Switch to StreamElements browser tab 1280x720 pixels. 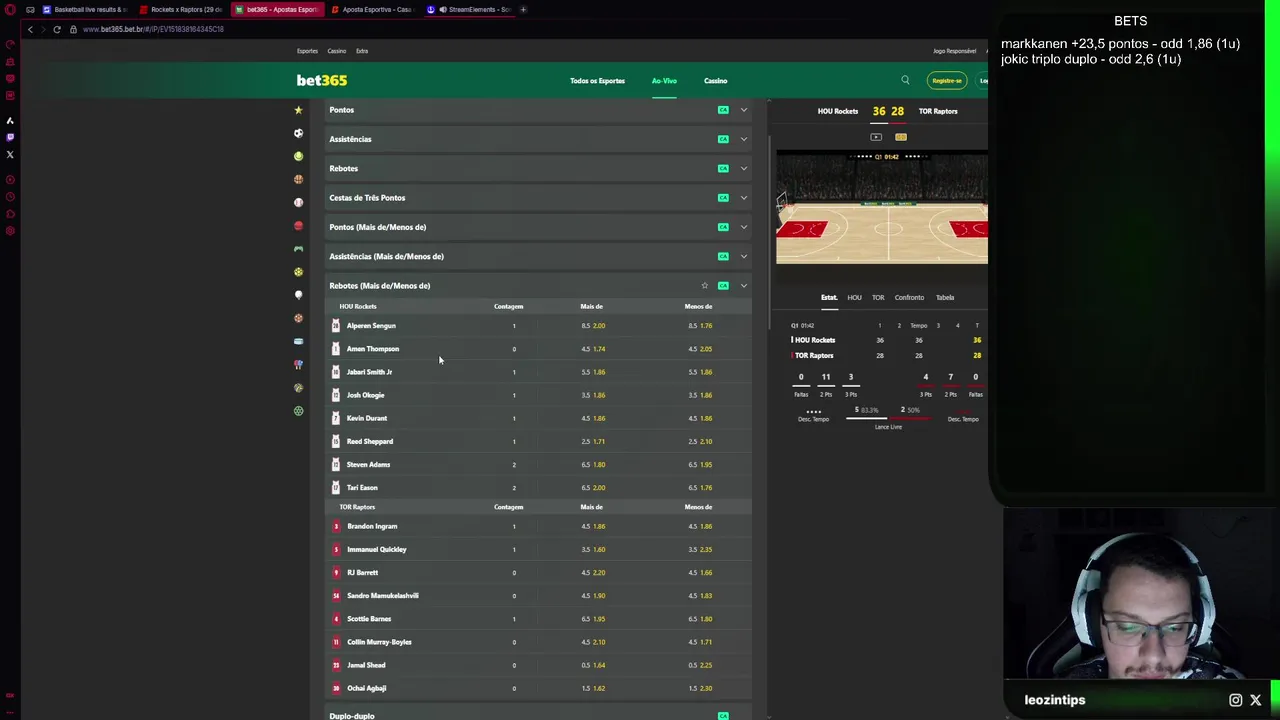click(x=469, y=9)
